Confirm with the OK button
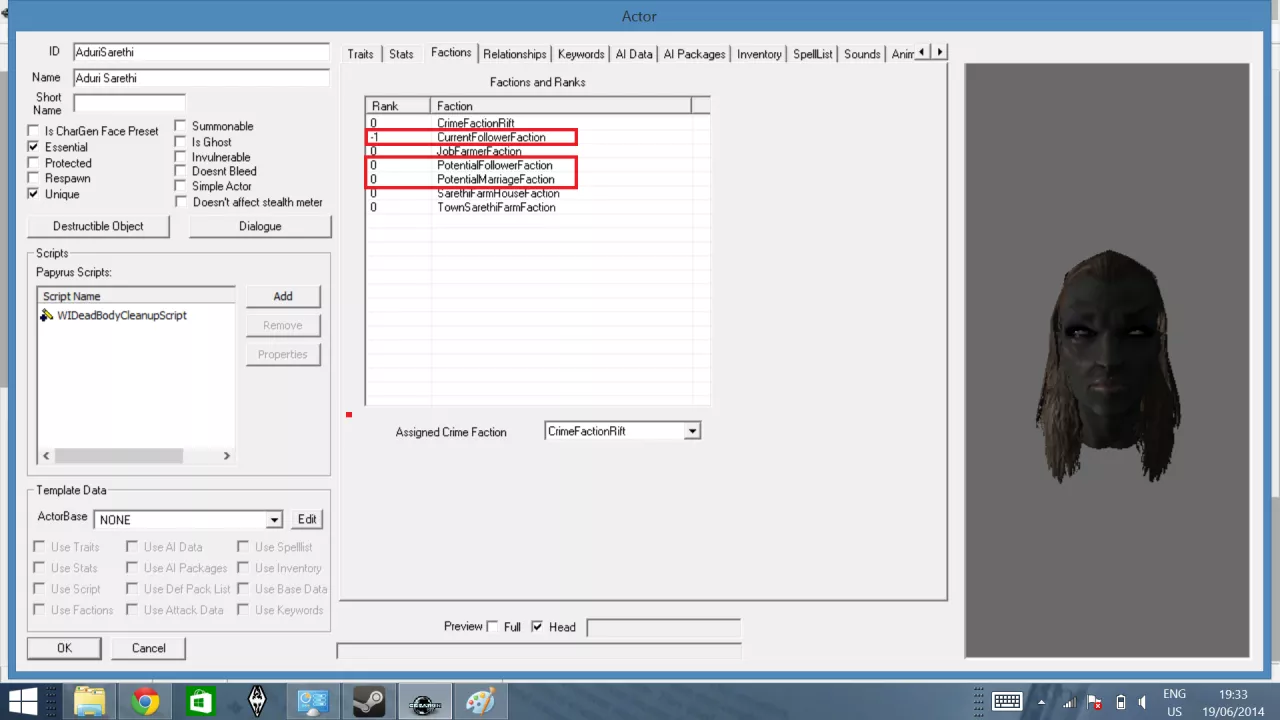Viewport: 1280px width, 720px height. coord(64,648)
